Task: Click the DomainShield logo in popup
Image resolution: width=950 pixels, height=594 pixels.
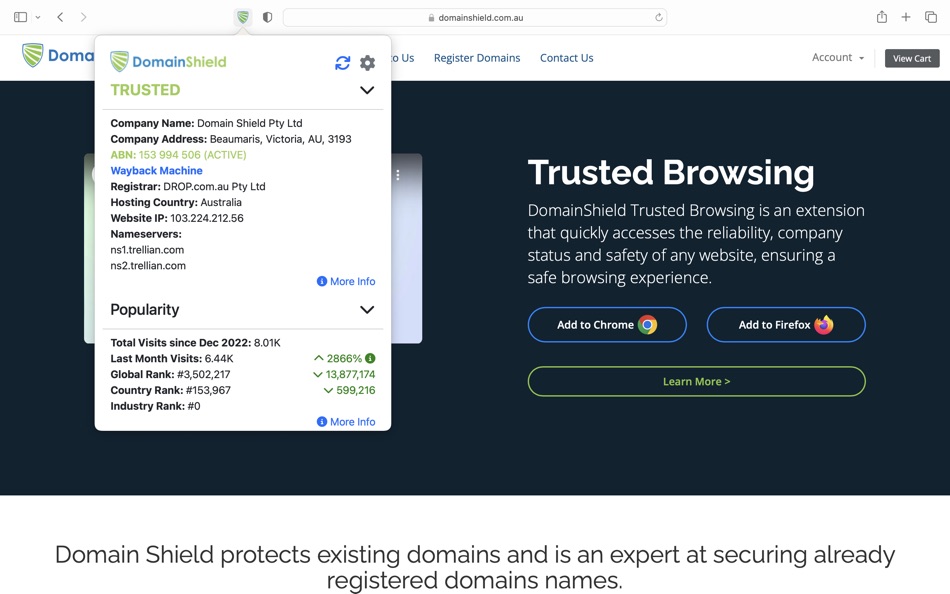Action: (x=168, y=61)
